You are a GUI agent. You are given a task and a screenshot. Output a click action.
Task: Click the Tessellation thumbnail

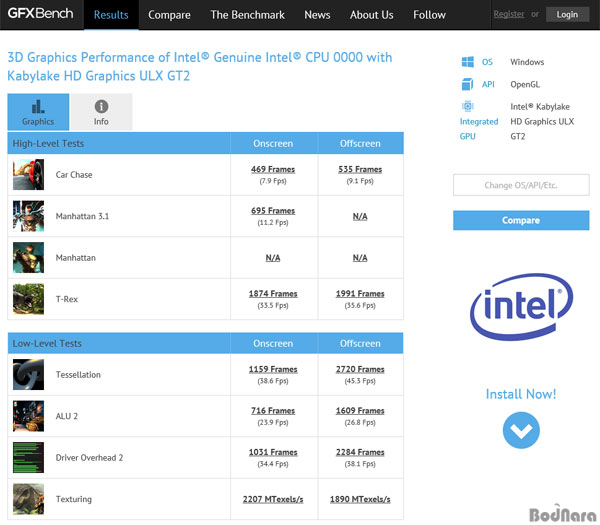point(28,374)
